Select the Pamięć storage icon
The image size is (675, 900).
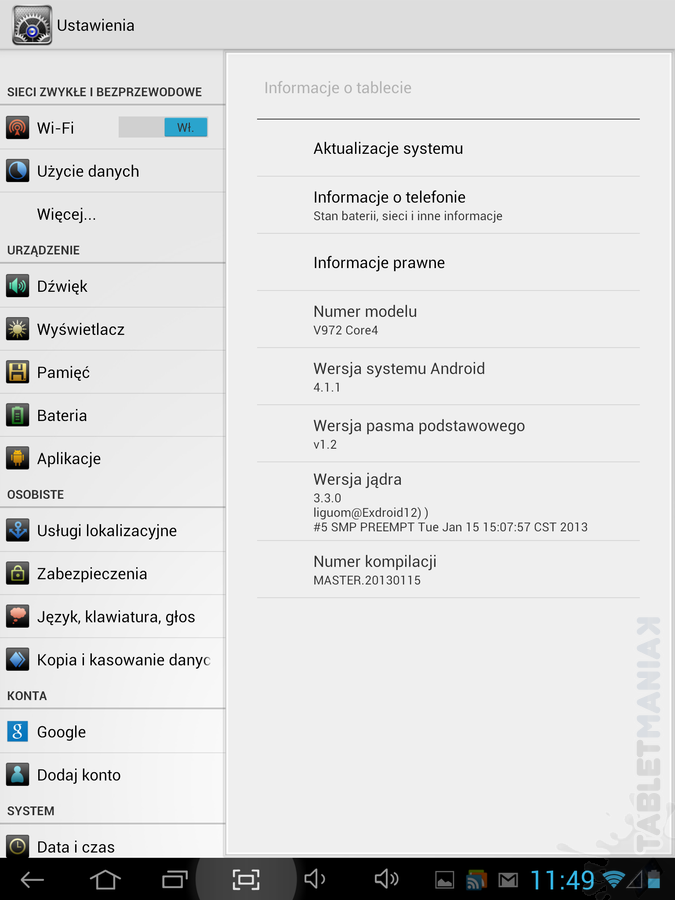tap(18, 372)
